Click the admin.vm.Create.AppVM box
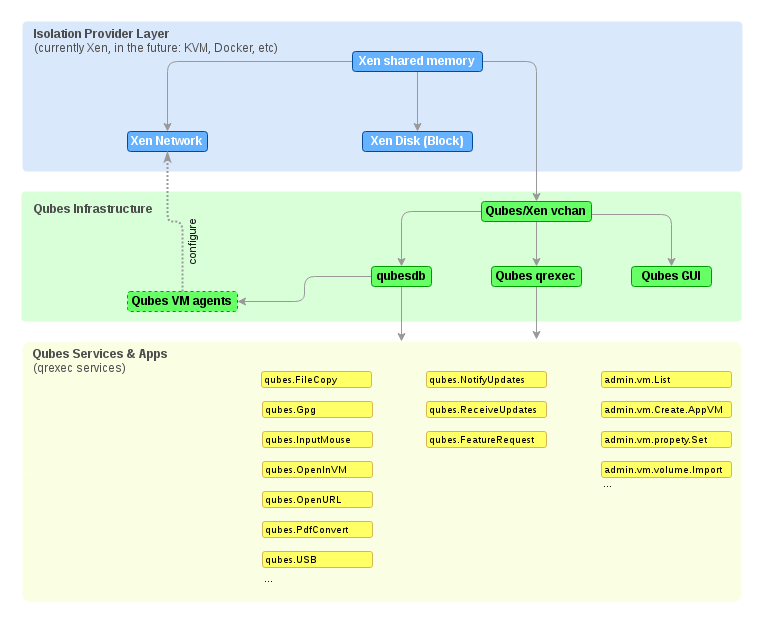Image resolution: width=764 pixels, height=624 pixels. tap(666, 410)
